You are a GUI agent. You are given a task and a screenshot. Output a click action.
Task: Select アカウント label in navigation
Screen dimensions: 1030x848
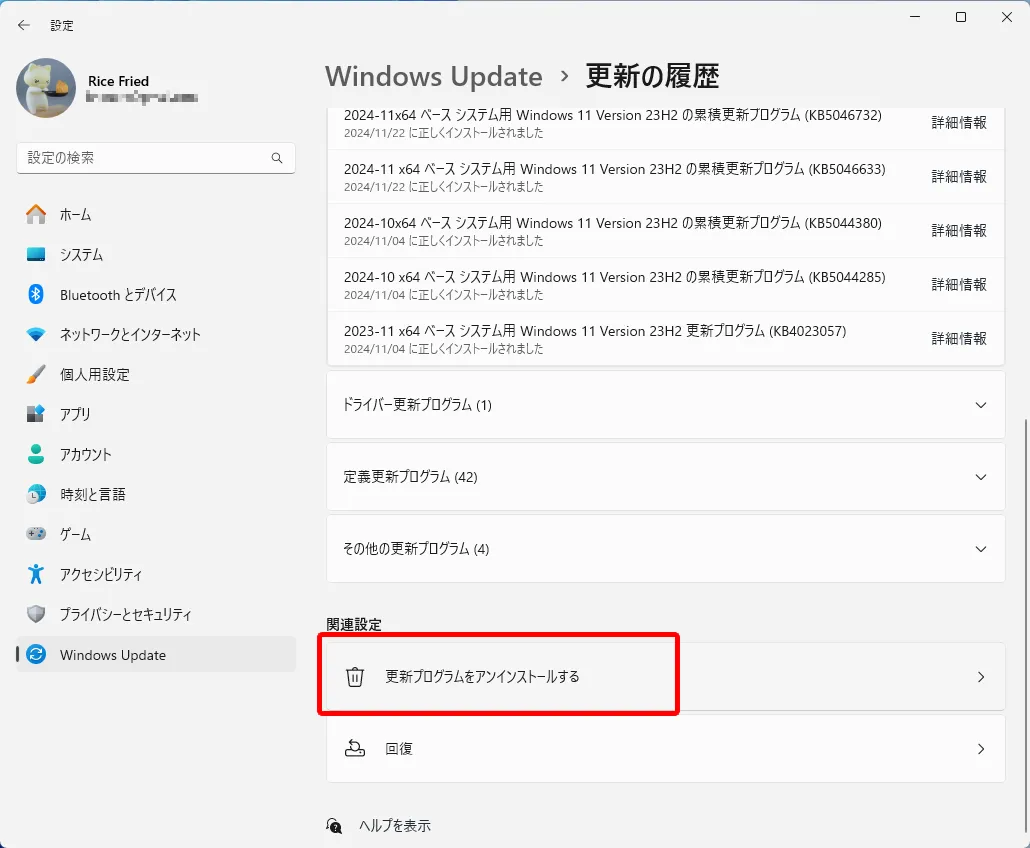click(x=85, y=455)
